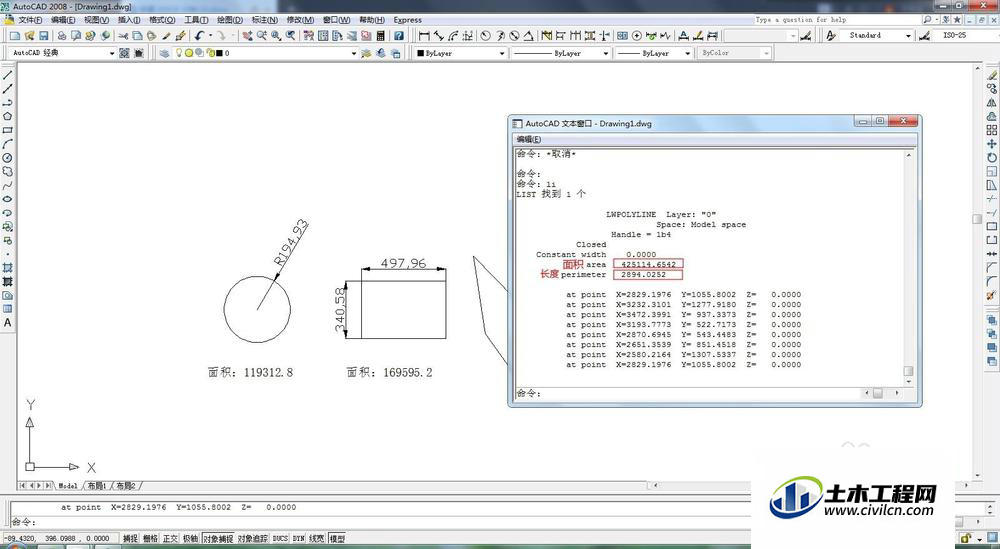Click the Pan realtime icon

pos(247,36)
